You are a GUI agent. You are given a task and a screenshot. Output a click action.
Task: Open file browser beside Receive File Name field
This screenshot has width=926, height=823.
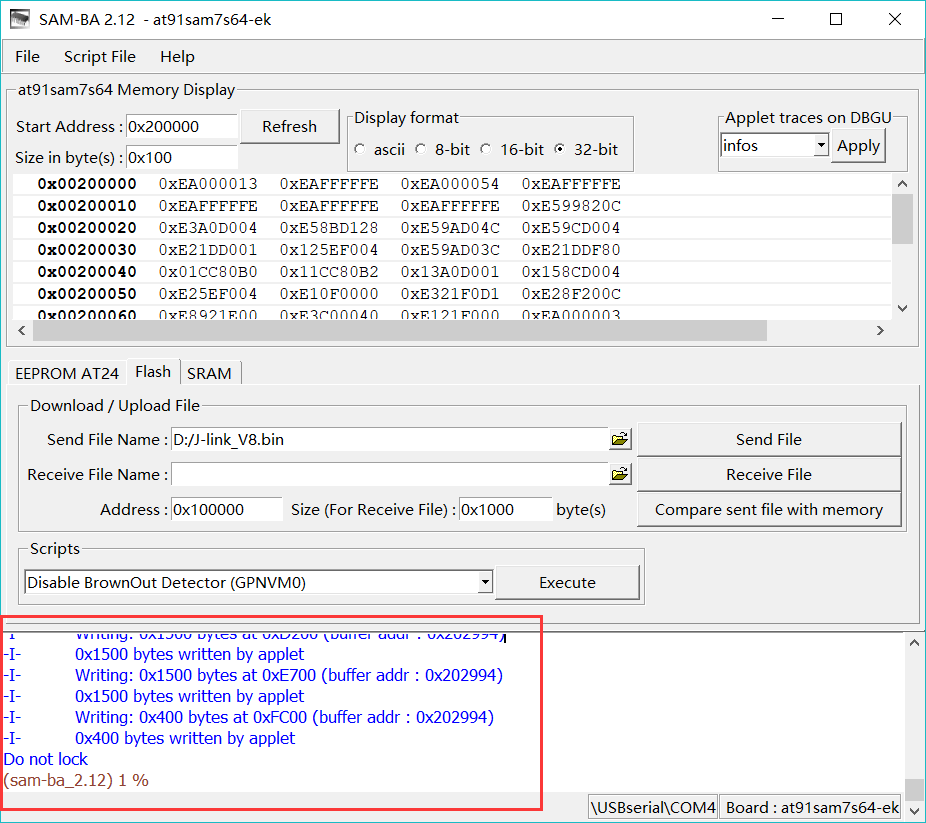(620, 473)
